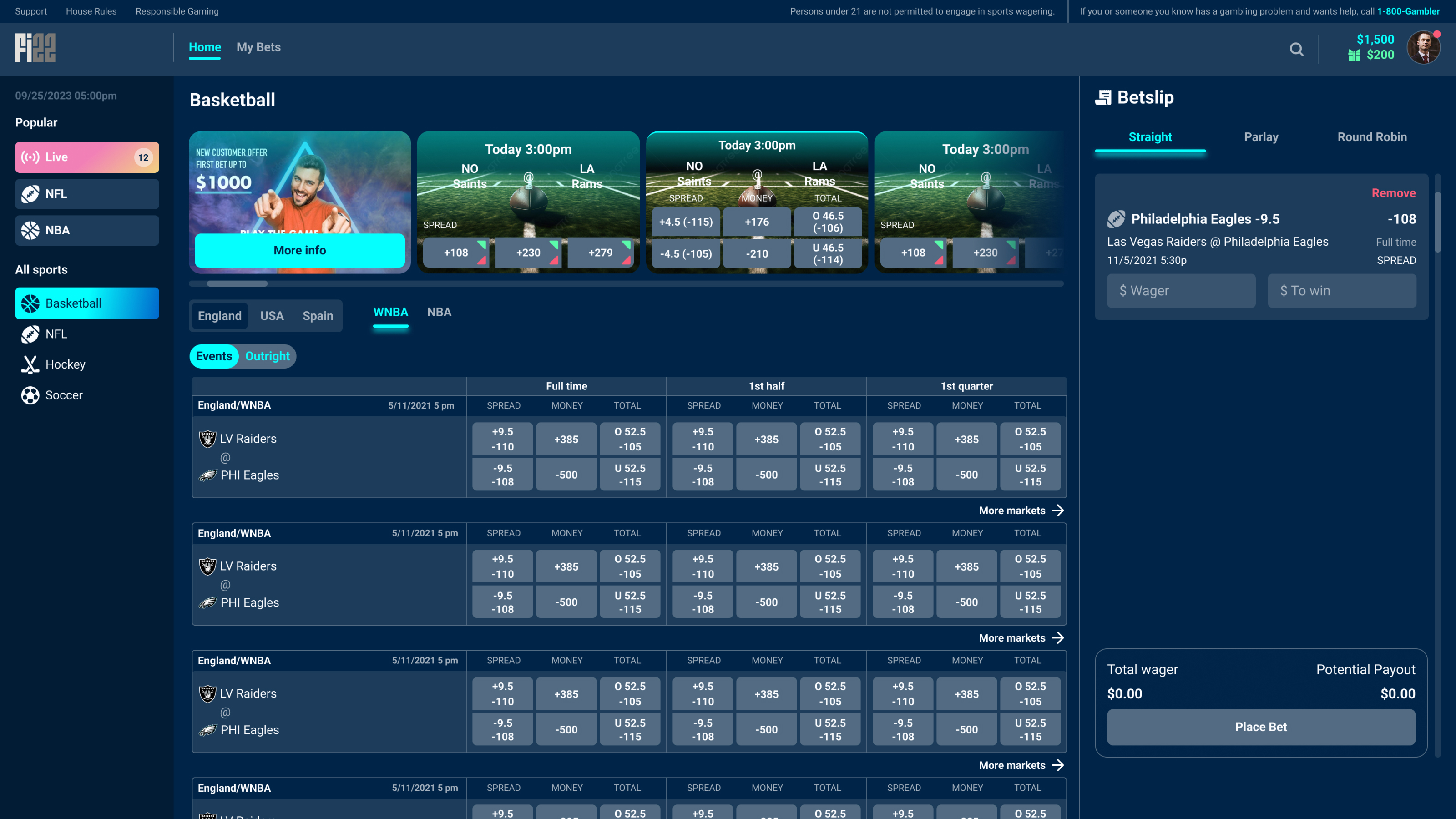The width and height of the screenshot is (1456, 819).
Task: Click the gift bonus balance icon
Action: 1354,55
